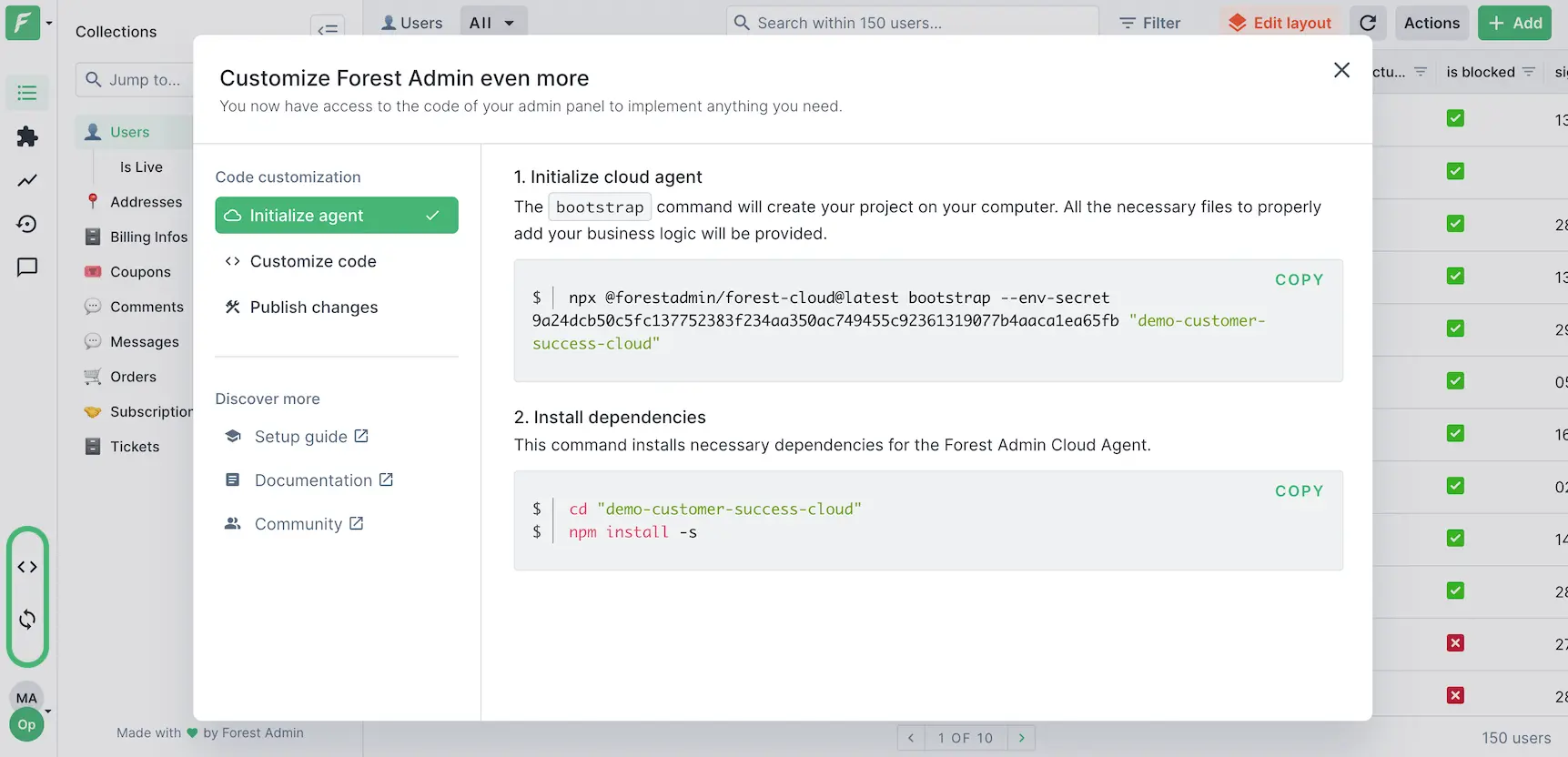Click the Op environment badge
This screenshot has width=1568, height=757.
click(x=26, y=725)
